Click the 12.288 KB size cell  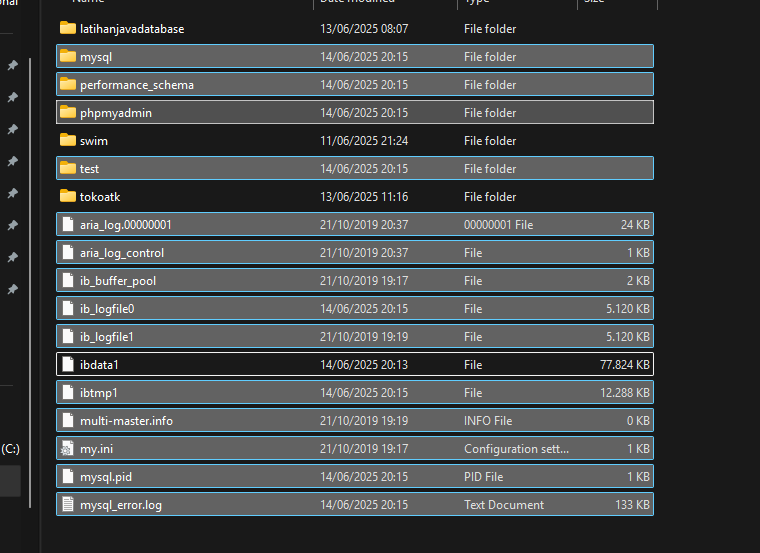[x=625, y=393]
